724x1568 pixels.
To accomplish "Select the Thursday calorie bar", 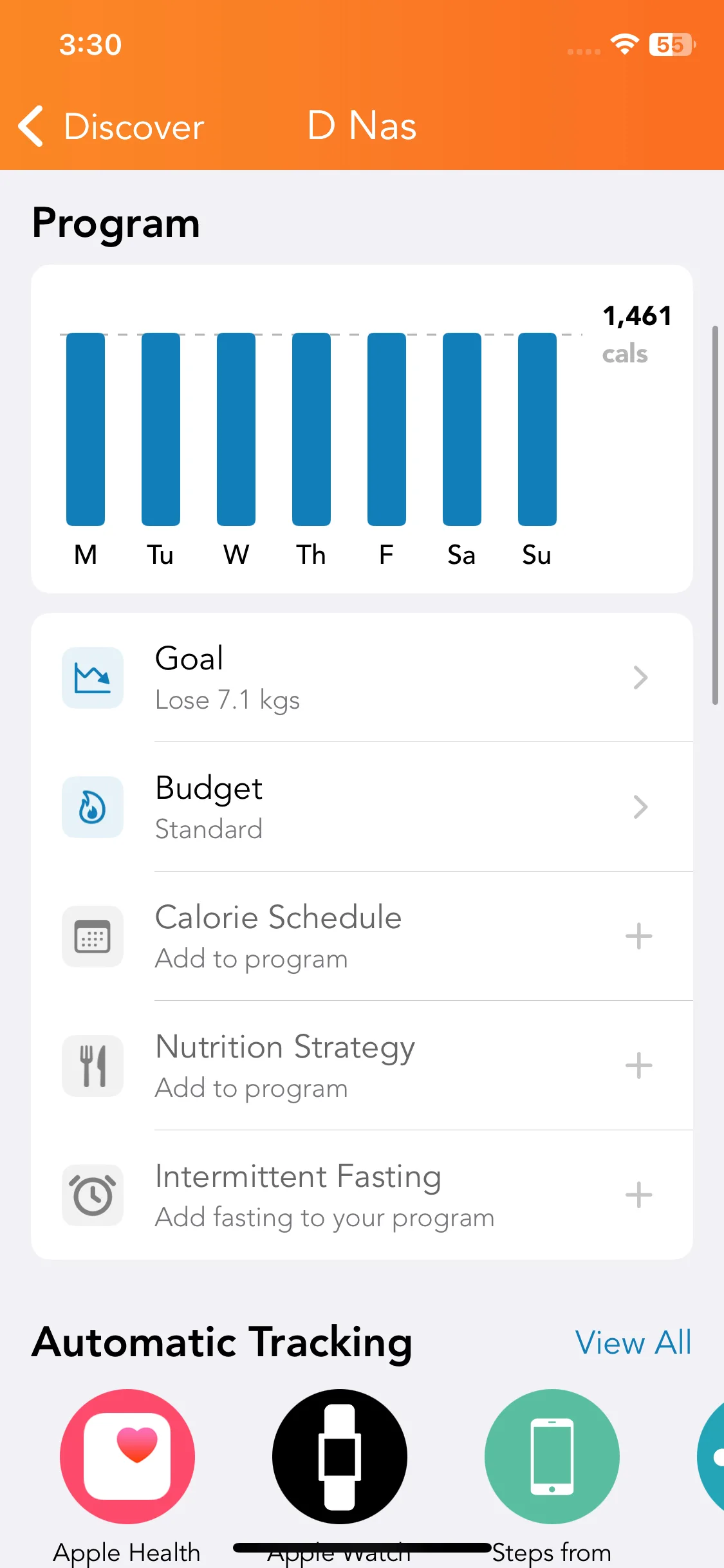I will (x=311, y=429).
